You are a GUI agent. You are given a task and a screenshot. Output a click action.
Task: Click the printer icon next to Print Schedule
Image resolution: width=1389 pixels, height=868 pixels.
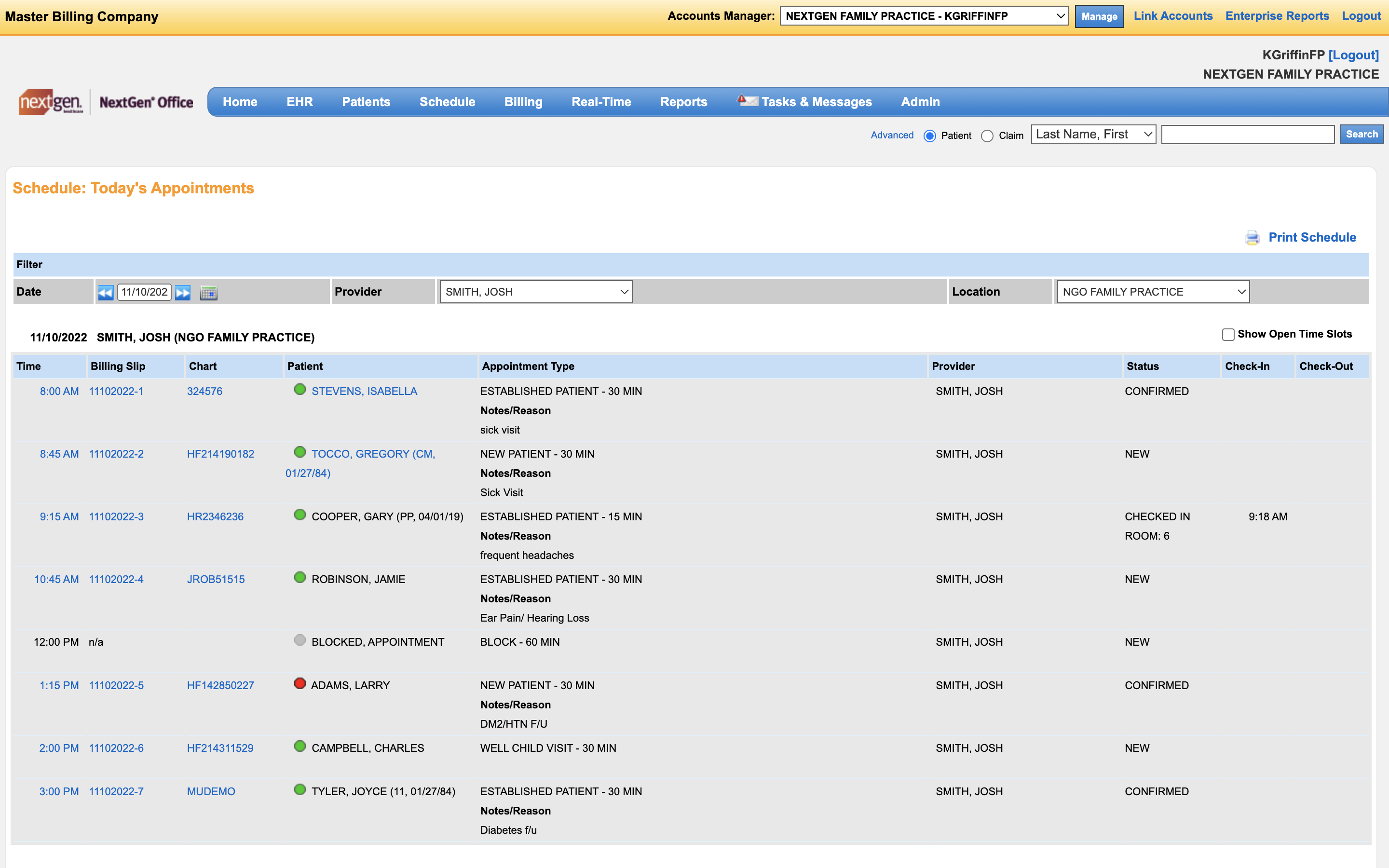coord(1252,237)
